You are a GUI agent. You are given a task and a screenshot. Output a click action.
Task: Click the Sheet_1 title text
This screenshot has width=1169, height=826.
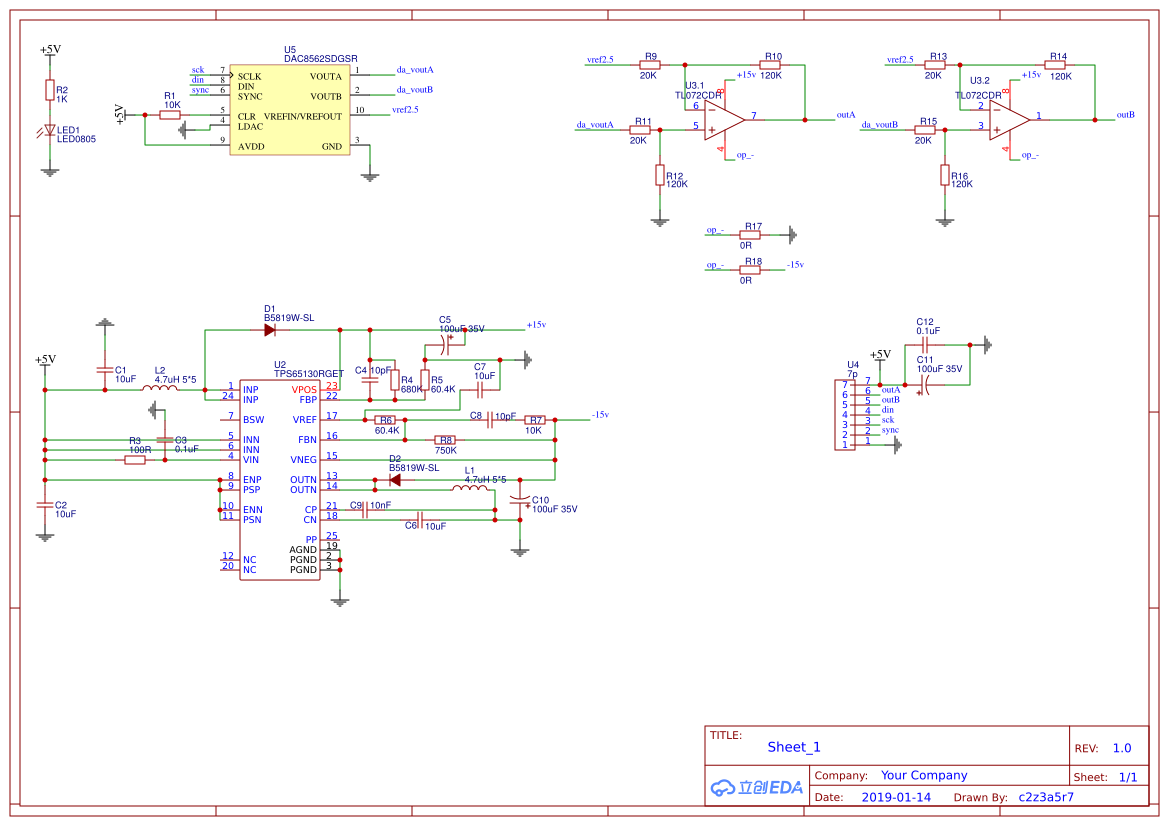(793, 747)
